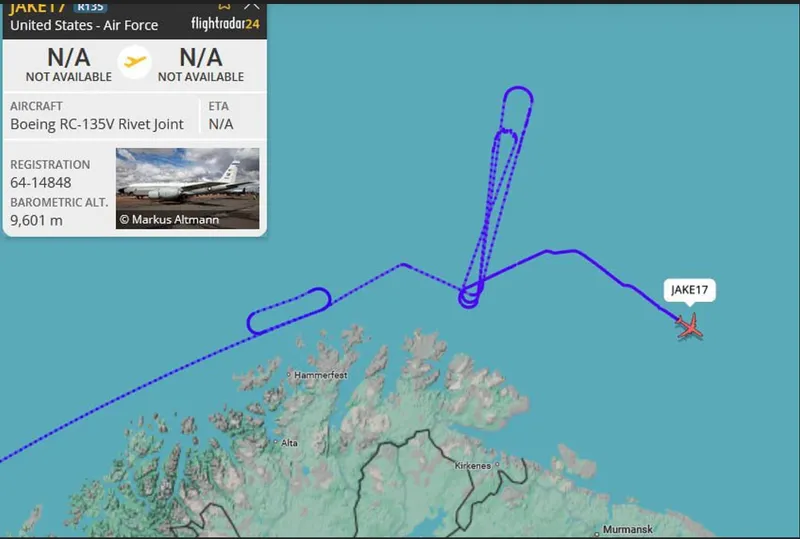
Task: Click the Murmansk city marker
Action: (x=596, y=534)
